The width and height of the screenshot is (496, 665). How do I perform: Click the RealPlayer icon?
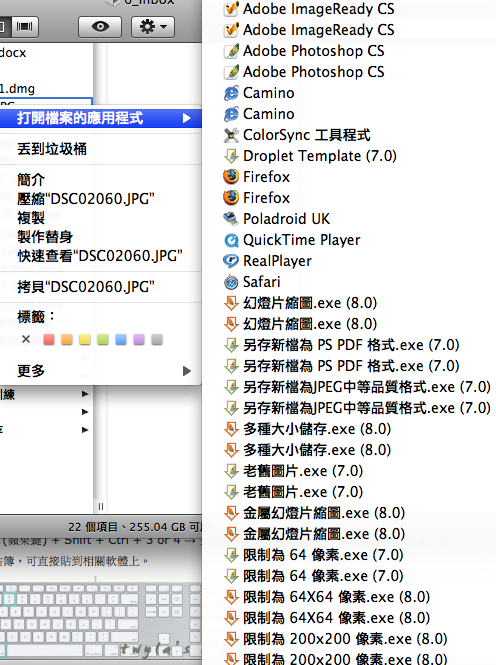click(x=231, y=261)
